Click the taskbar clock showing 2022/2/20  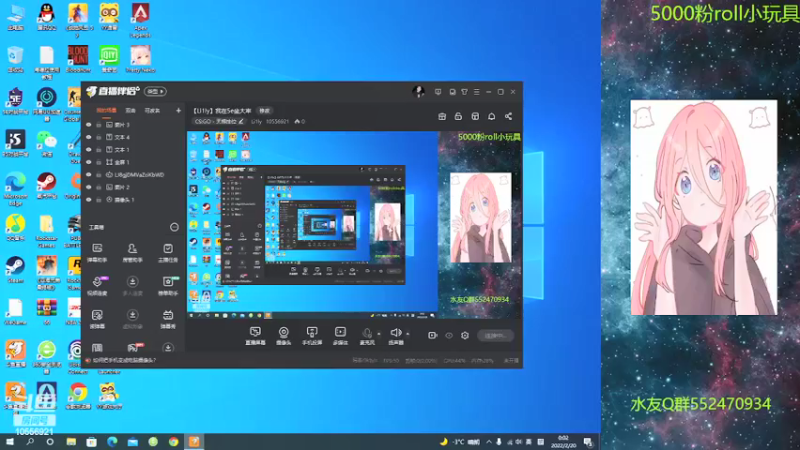563,442
